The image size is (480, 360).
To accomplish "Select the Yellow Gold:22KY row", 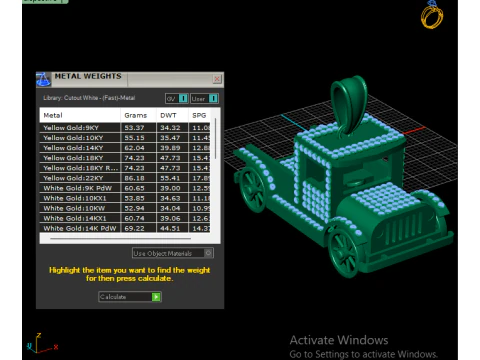I will click(125, 178).
